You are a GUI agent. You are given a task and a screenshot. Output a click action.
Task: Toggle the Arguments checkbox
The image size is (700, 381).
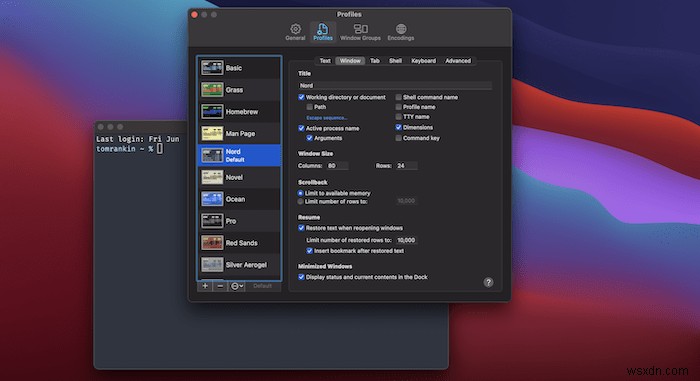[309, 138]
